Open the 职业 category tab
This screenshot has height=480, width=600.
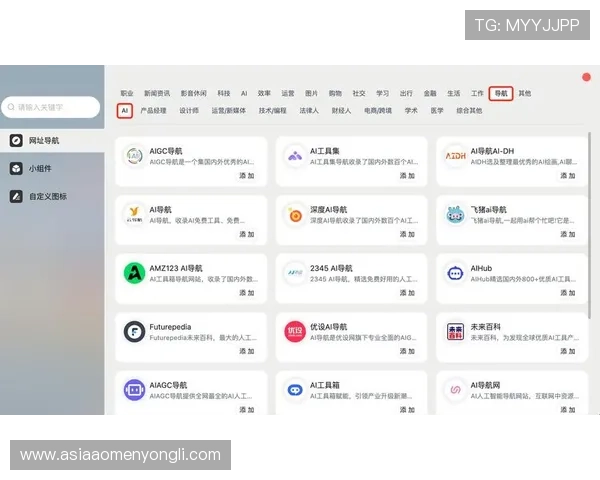click(127, 93)
